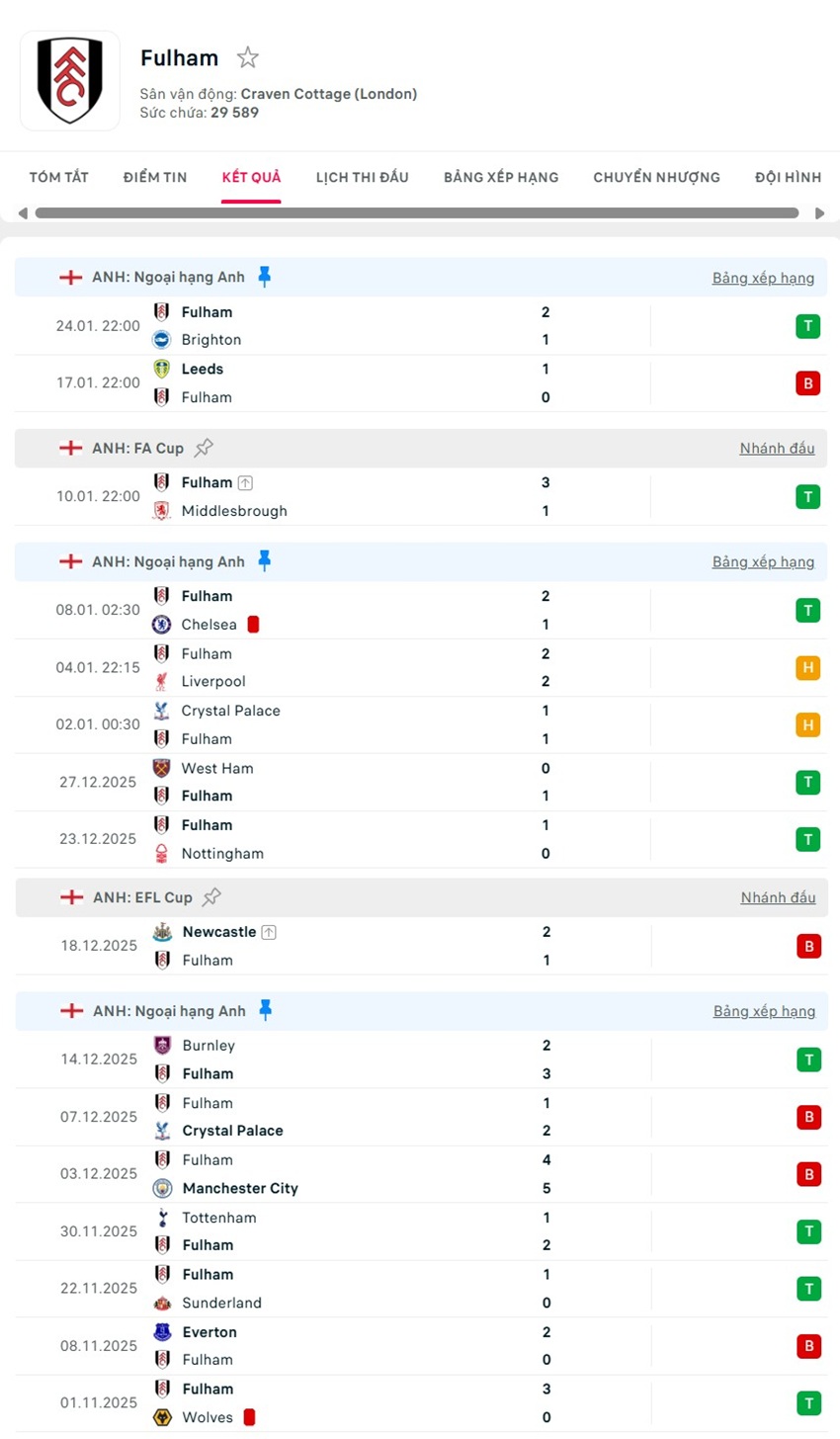Click the Manchester City club badge
Image resolution: width=840 pixels, height=1439 pixels.
(162, 1189)
